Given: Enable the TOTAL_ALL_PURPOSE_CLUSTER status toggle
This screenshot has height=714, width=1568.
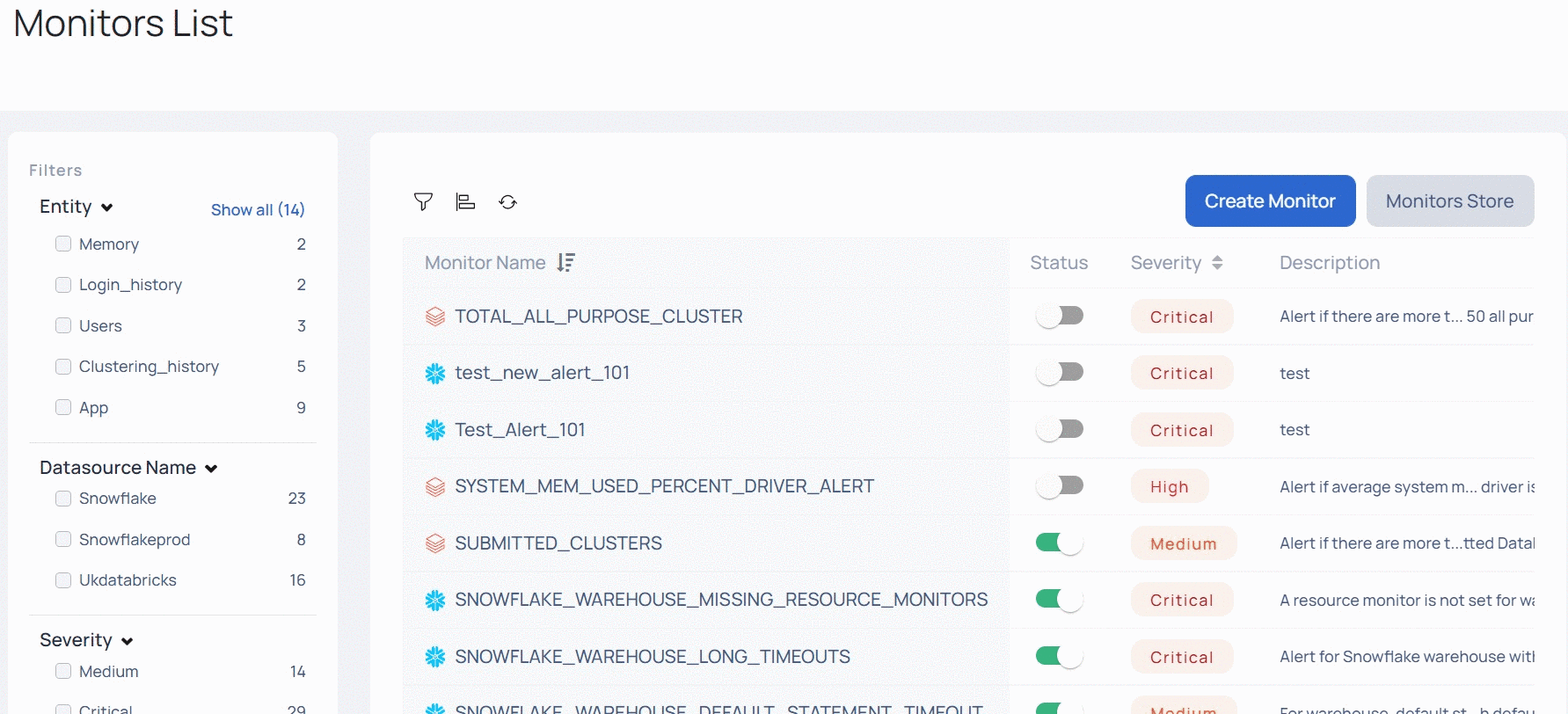Looking at the screenshot, I should click(x=1060, y=316).
